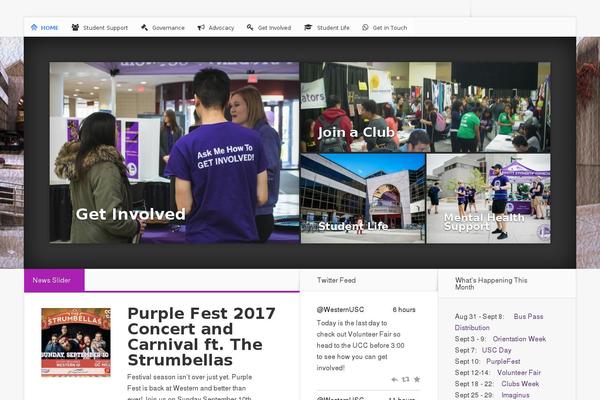This screenshot has height=400, width=600.
Task: Click the 'Festival season isn't over' article excerpt
Action: [189, 387]
